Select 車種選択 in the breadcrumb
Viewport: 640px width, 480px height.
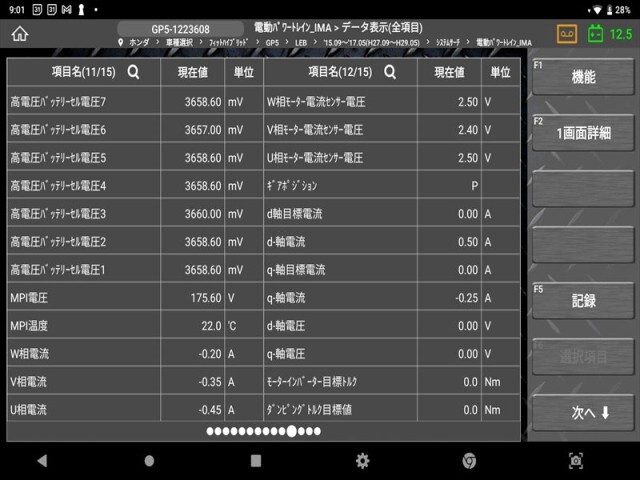click(x=179, y=42)
